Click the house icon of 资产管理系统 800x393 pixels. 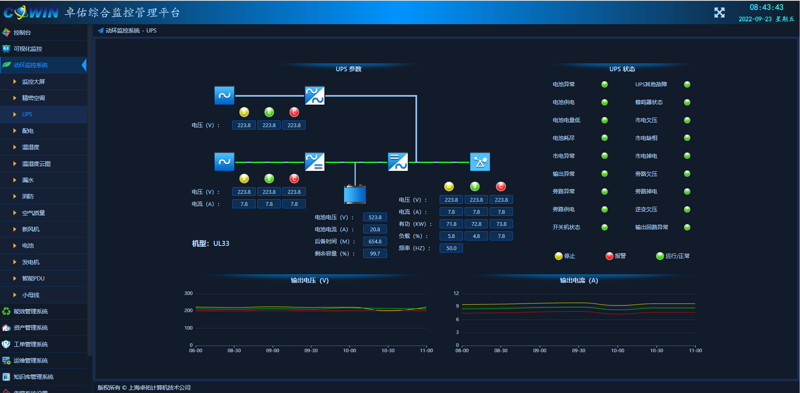pyautogui.click(x=6, y=328)
